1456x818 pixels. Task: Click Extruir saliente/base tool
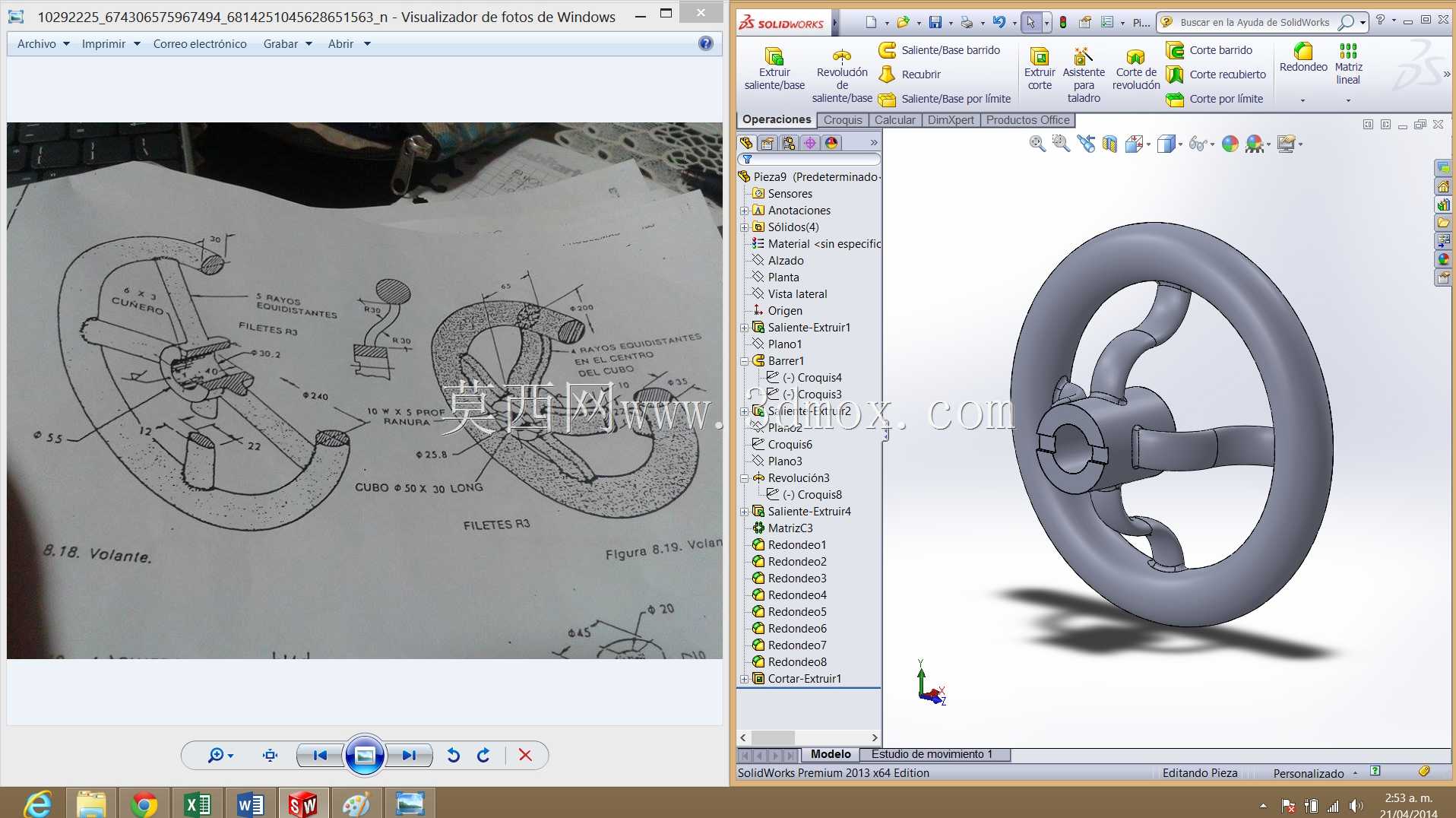(x=774, y=68)
